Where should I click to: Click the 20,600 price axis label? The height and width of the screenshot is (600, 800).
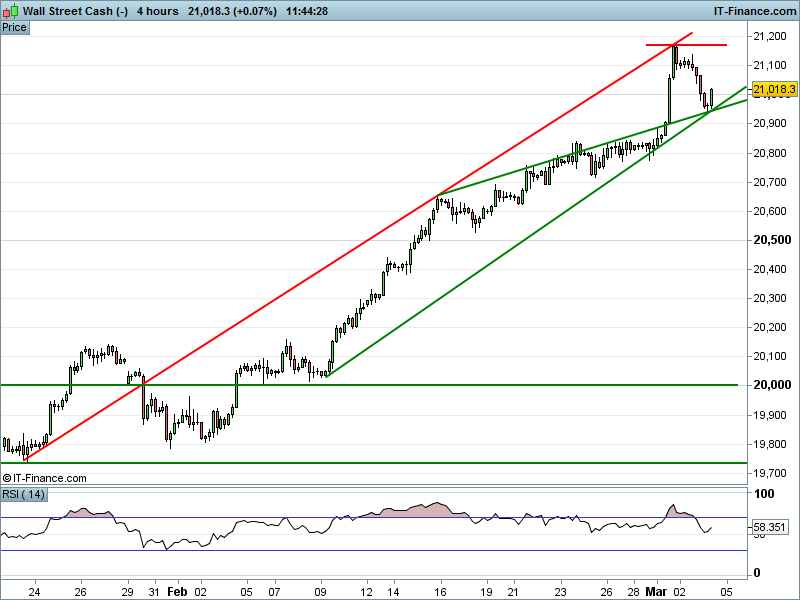click(770, 211)
